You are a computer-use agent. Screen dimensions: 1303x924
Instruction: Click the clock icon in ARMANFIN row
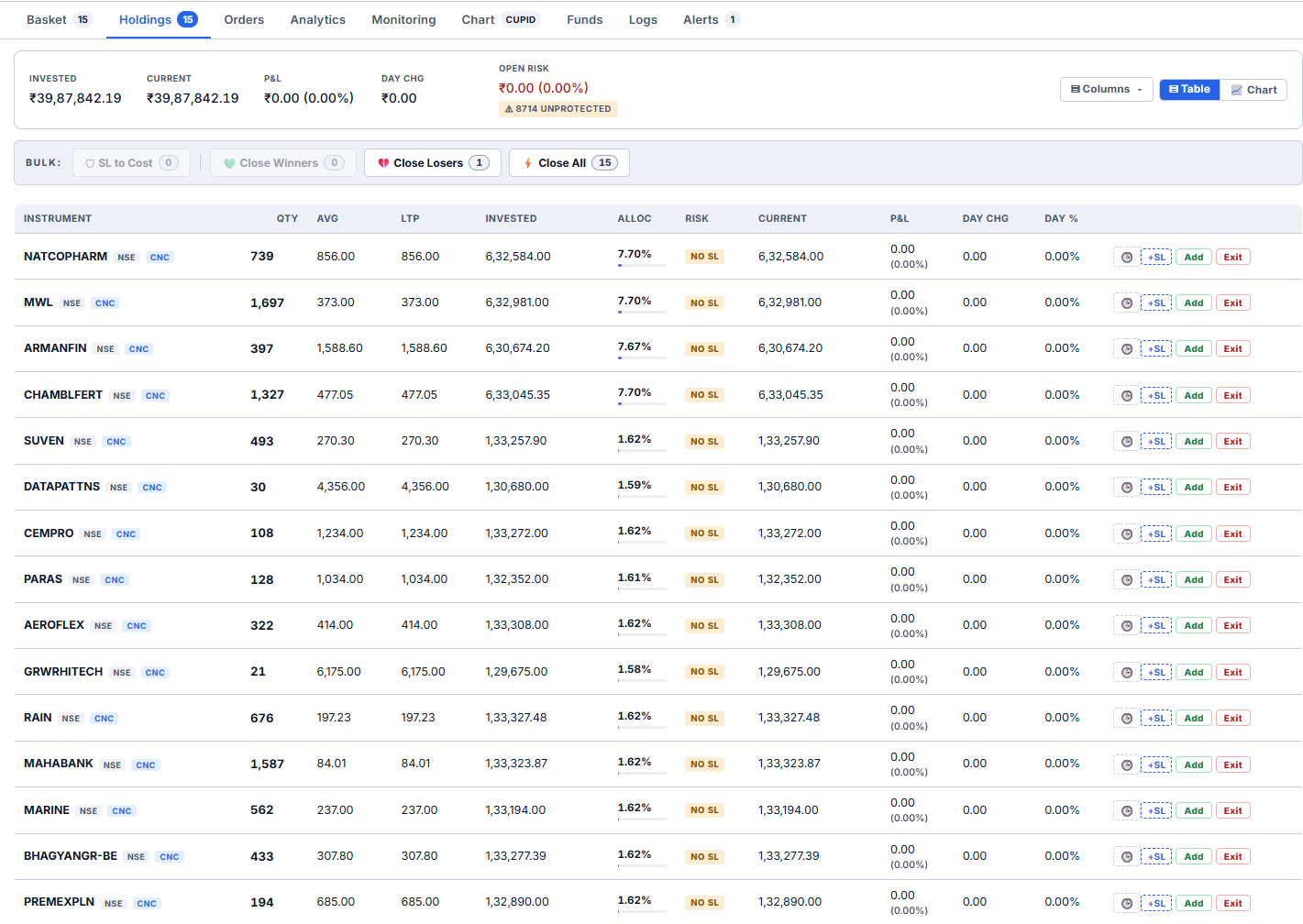(1126, 349)
